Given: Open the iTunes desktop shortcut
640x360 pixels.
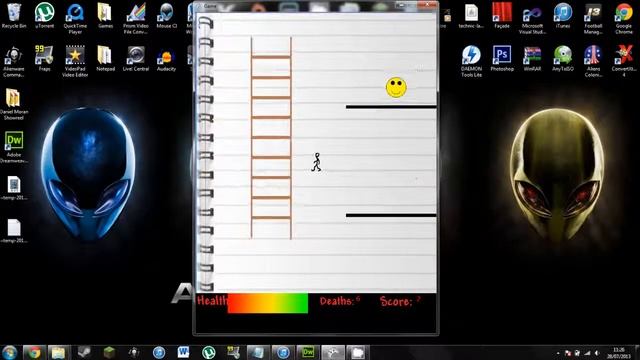Looking at the screenshot, I should (563, 16).
